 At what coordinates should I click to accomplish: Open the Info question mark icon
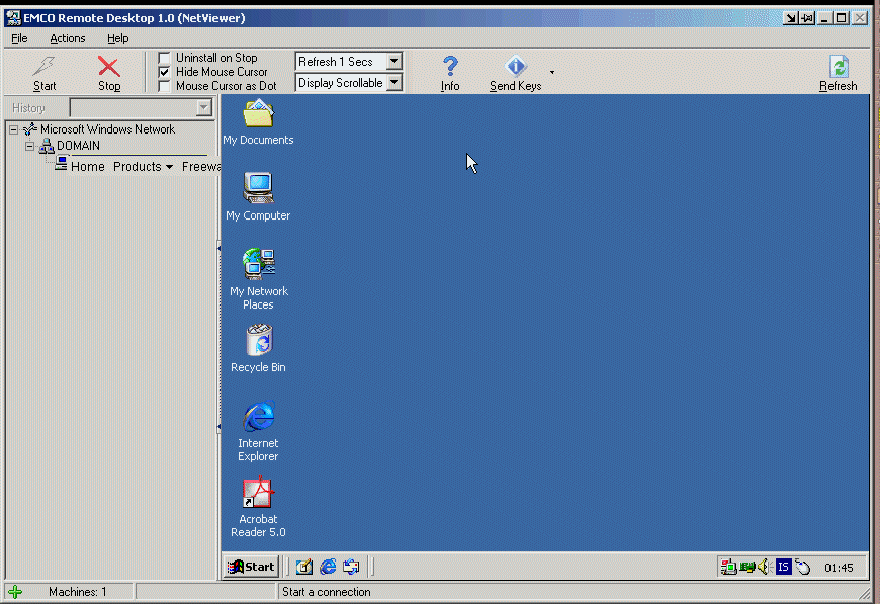pyautogui.click(x=450, y=67)
